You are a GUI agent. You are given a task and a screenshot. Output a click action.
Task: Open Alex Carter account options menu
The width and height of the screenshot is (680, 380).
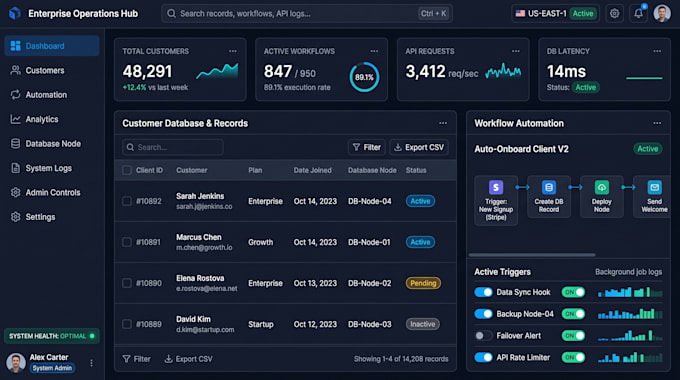pos(92,363)
